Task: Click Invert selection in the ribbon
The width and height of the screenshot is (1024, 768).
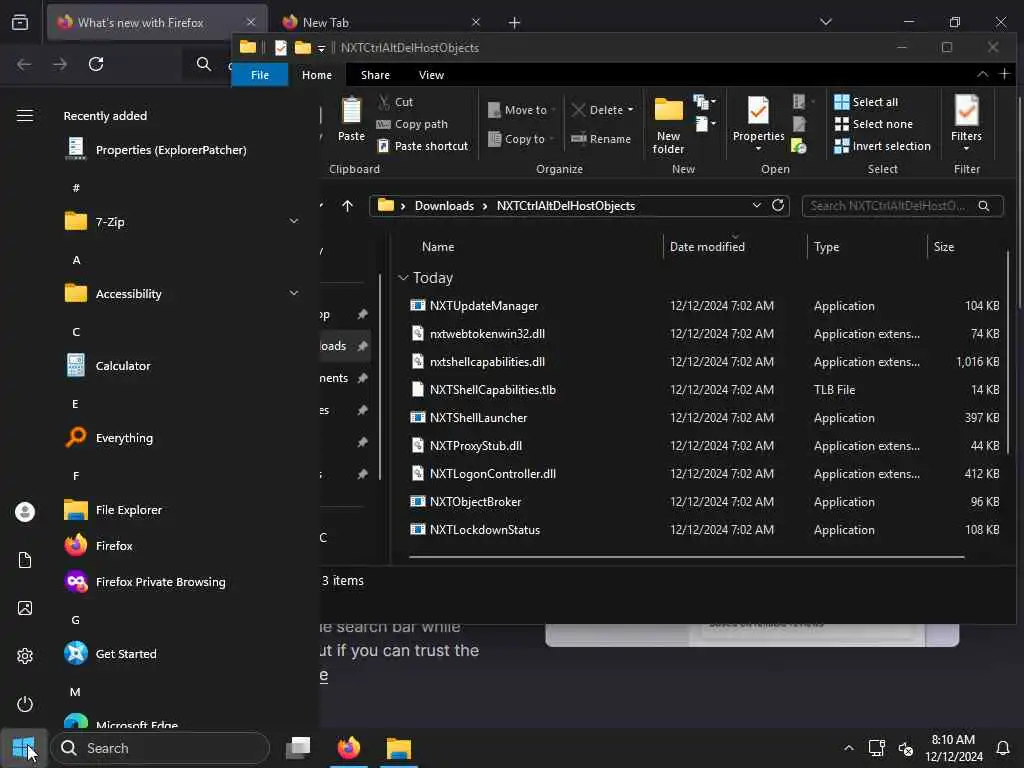Action: (882, 146)
